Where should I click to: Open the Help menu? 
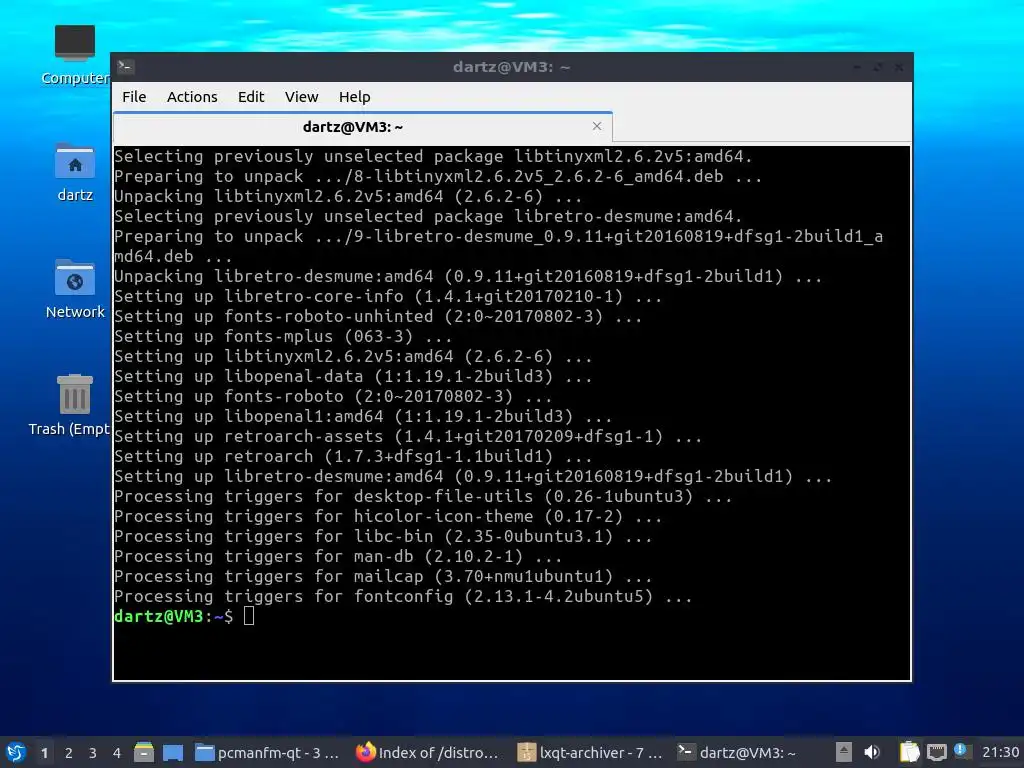(355, 97)
